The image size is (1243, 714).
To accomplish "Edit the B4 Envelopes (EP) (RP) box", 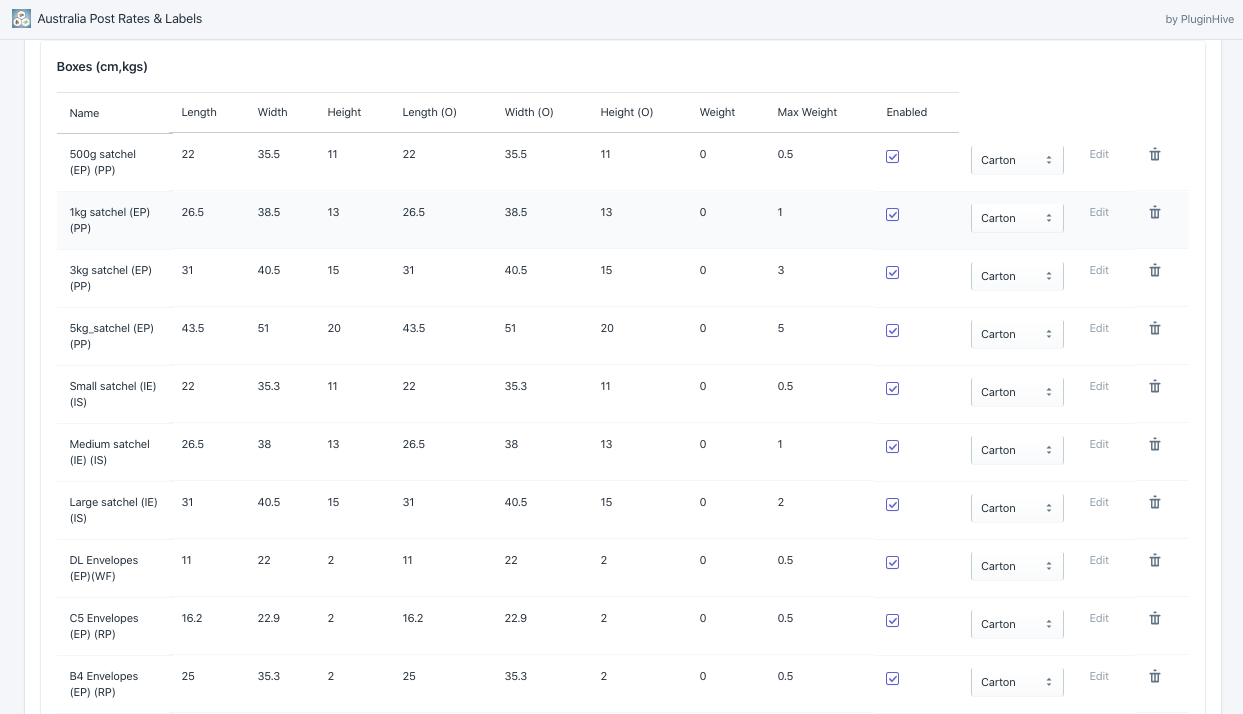I will (1099, 676).
